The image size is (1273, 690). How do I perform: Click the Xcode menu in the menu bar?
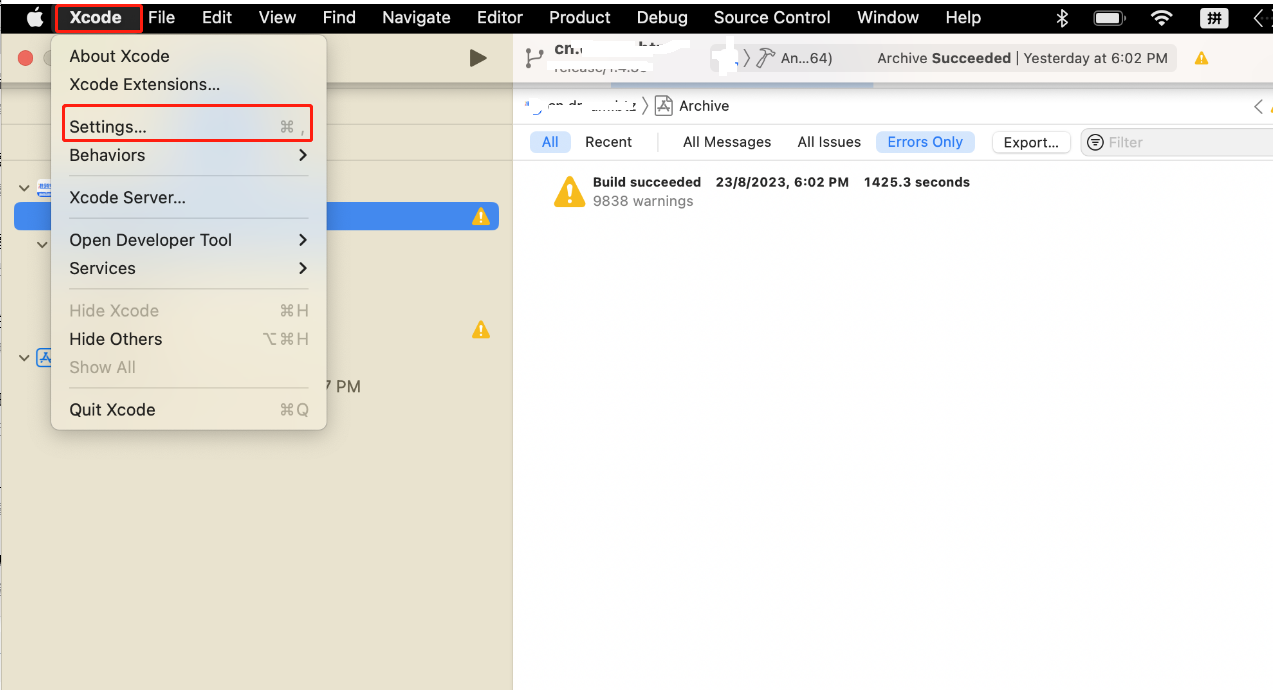point(96,17)
